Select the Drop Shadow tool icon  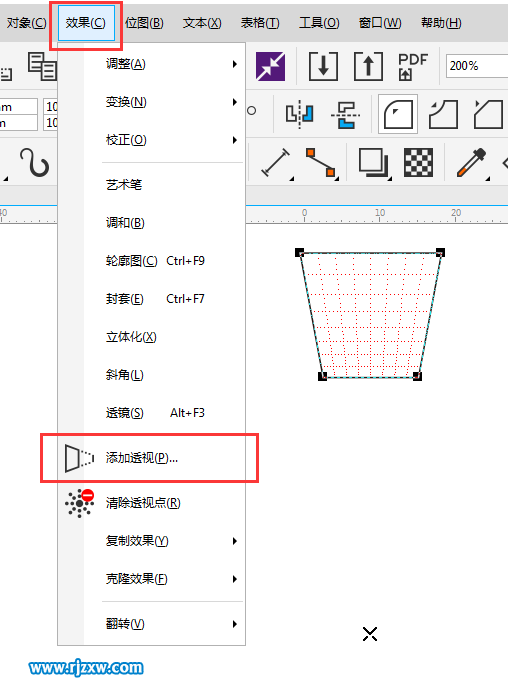373,163
